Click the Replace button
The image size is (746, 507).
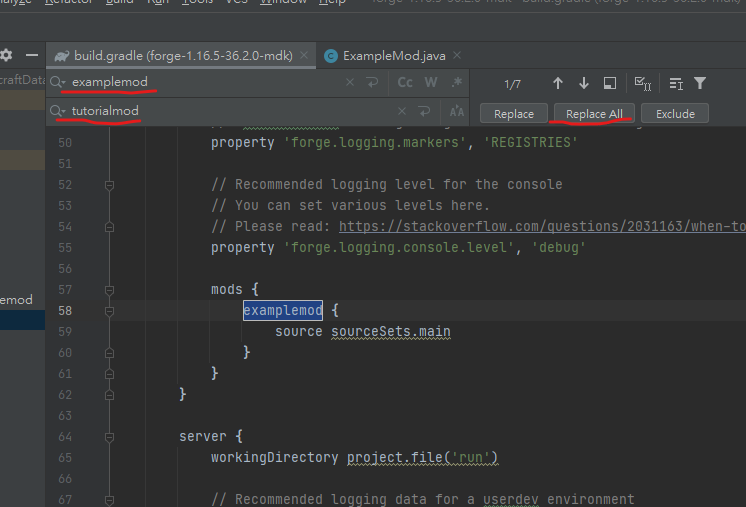[514, 114]
